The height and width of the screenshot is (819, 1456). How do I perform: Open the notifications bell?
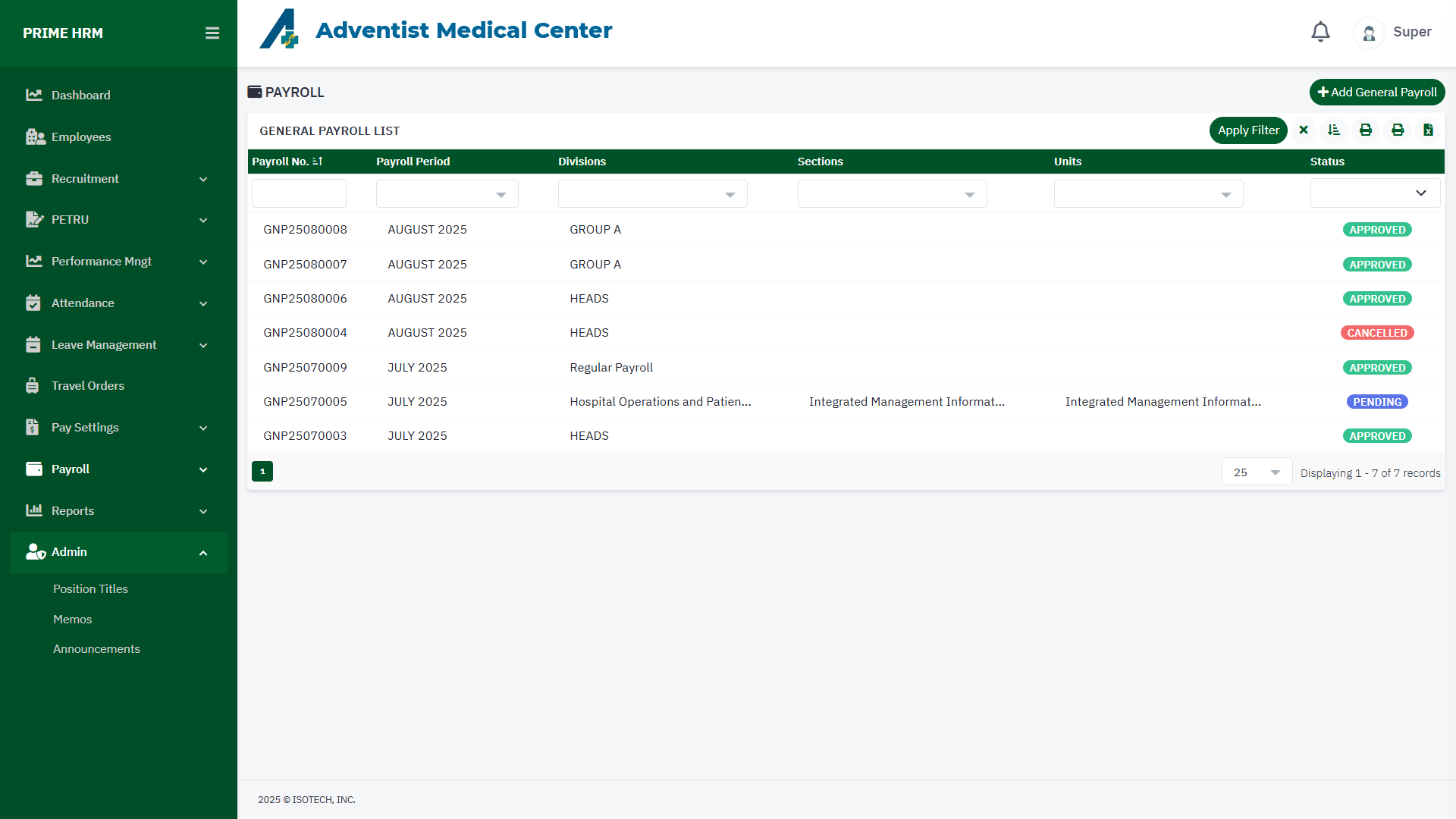tap(1320, 32)
